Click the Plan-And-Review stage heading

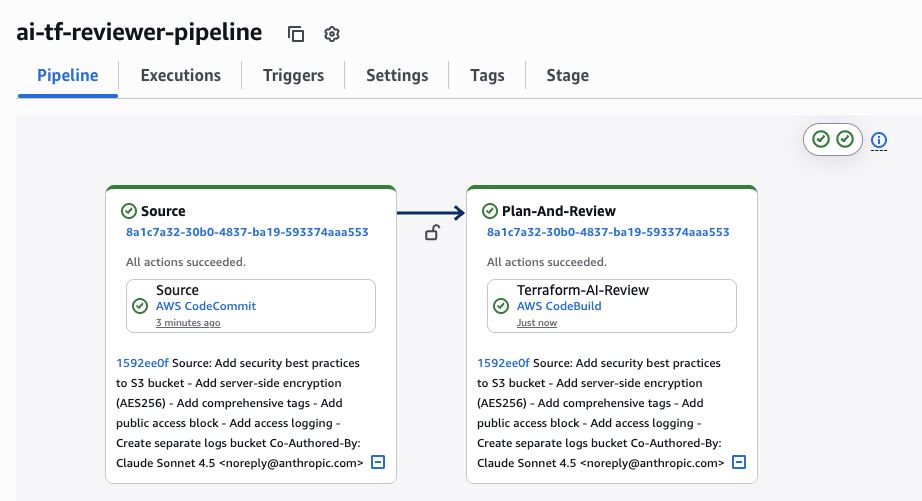pyautogui.click(x=559, y=211)
